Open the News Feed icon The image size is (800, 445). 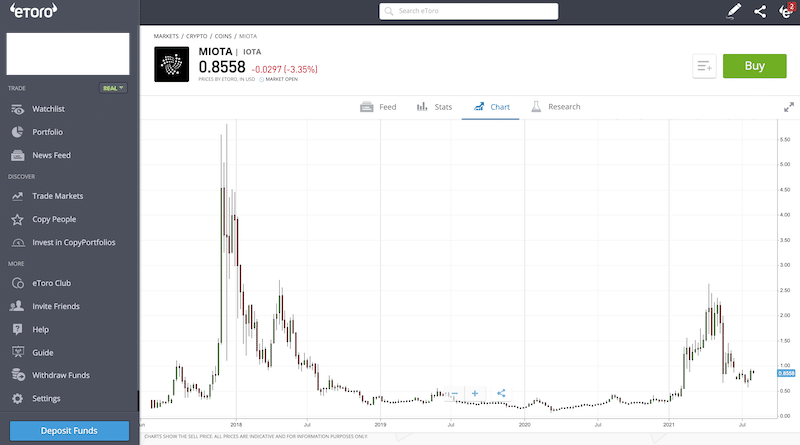[x=18, y=155]
